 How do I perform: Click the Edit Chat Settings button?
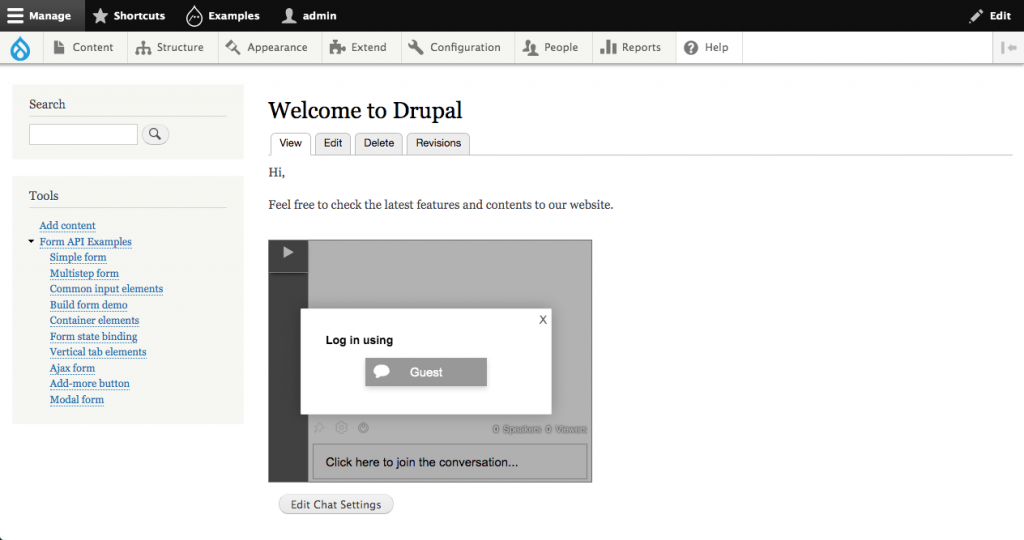[336, 505]
